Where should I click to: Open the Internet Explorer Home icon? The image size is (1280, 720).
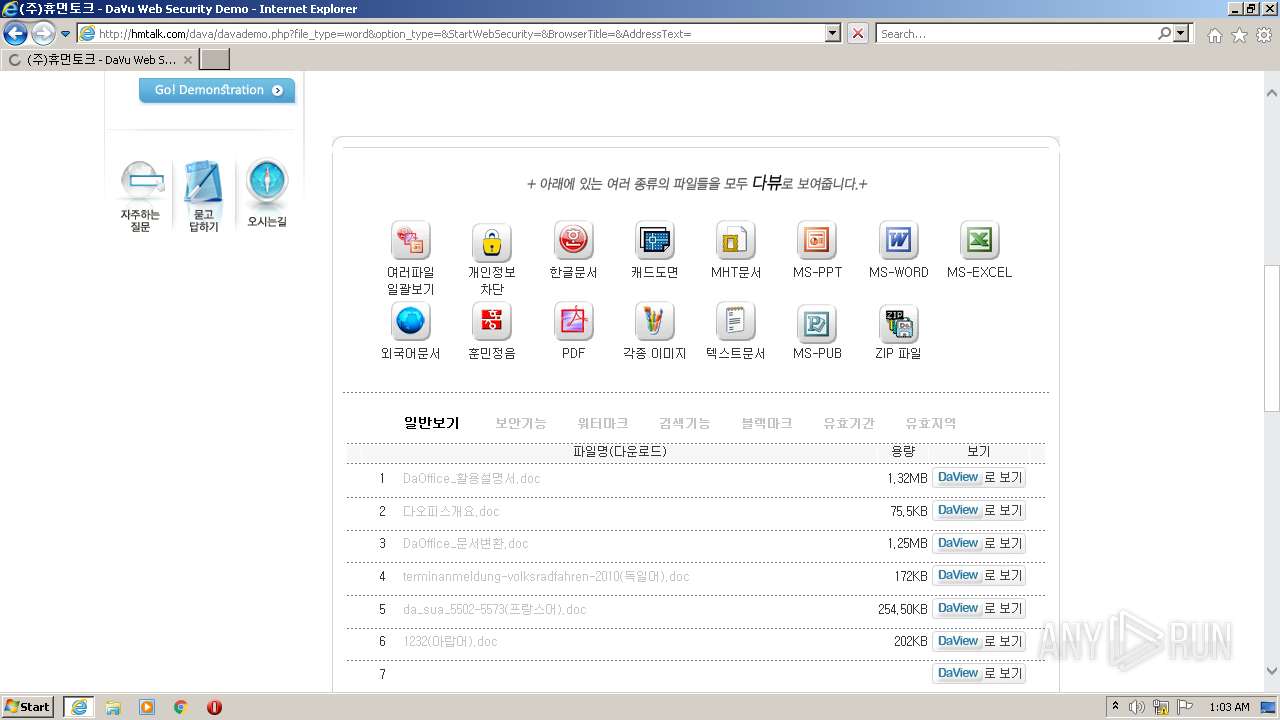(1214, 35)
